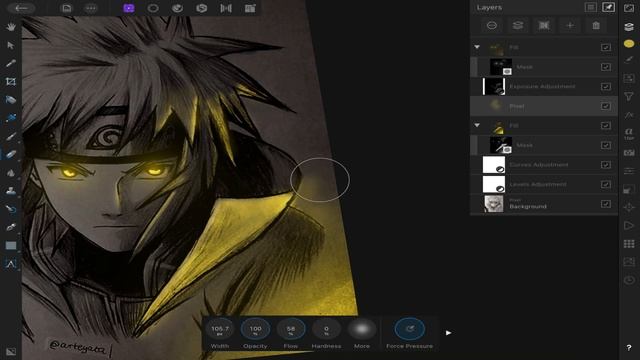This screenshot has height=360, width=640.
Task: Open the Layers studio icon
Action: (x=629, y=27)
